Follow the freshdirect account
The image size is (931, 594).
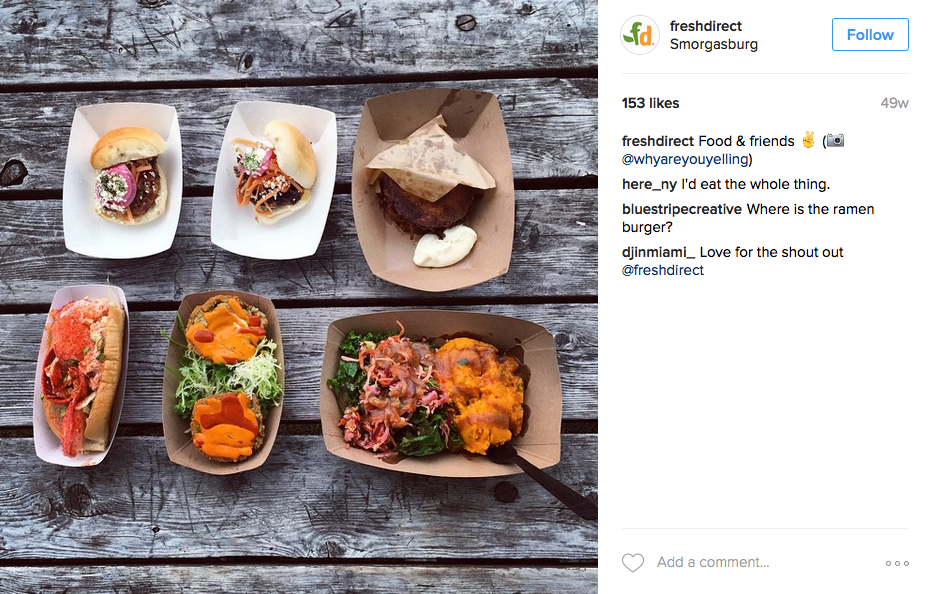pyautogui.click(x=870, y=34)
